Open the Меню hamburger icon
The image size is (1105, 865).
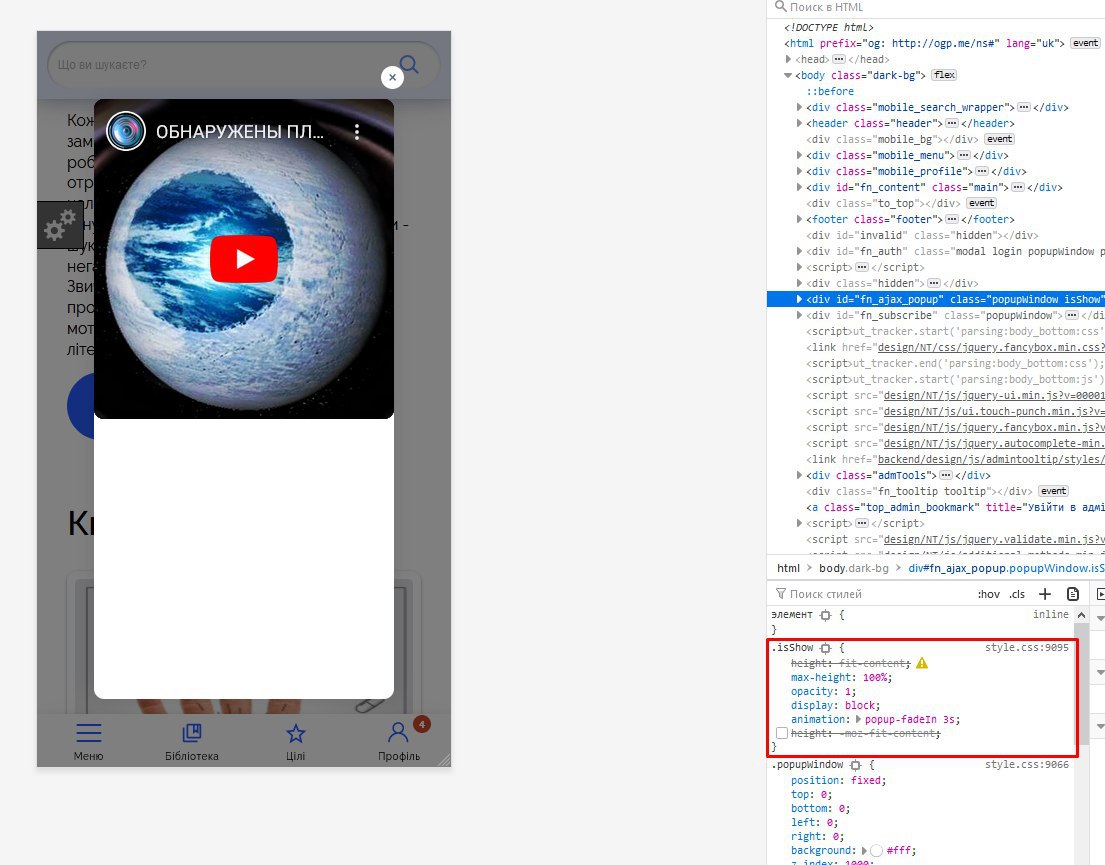coord(88,733)
